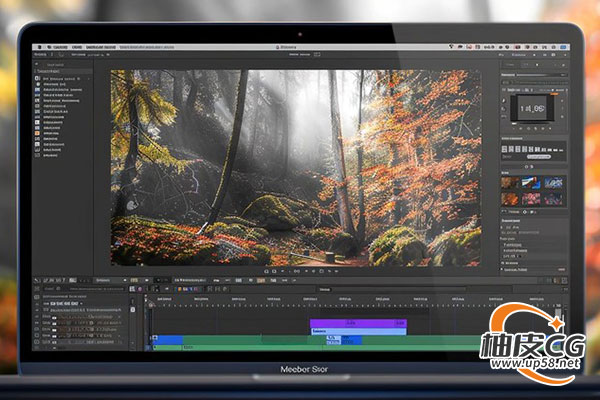Click the frame icon at the top bar center
600x400 pixels.
317,55
